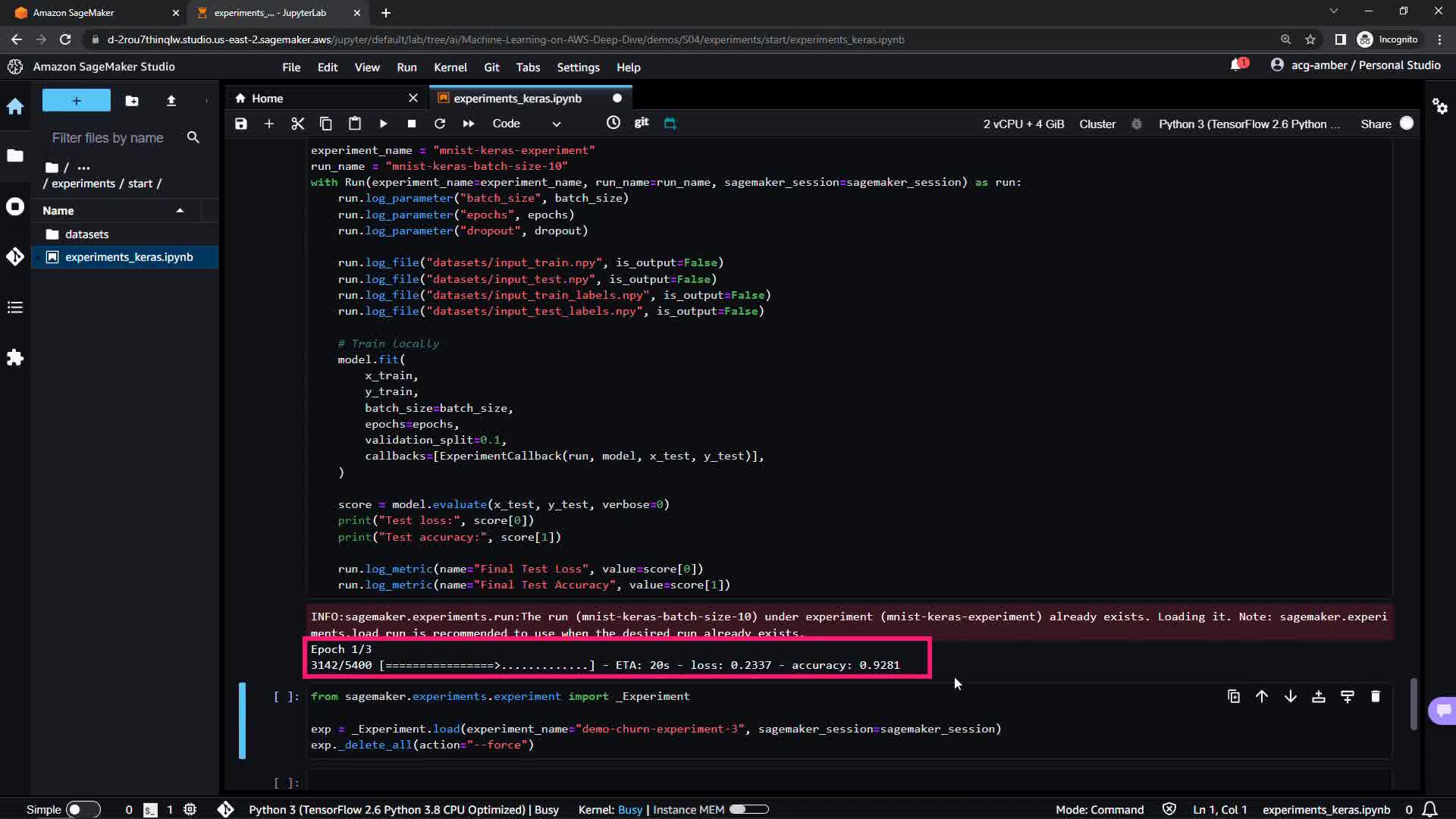This screenshot has height=819, width=1456.
Task: Toggle Simple interface mode
Action: [83, 809]
